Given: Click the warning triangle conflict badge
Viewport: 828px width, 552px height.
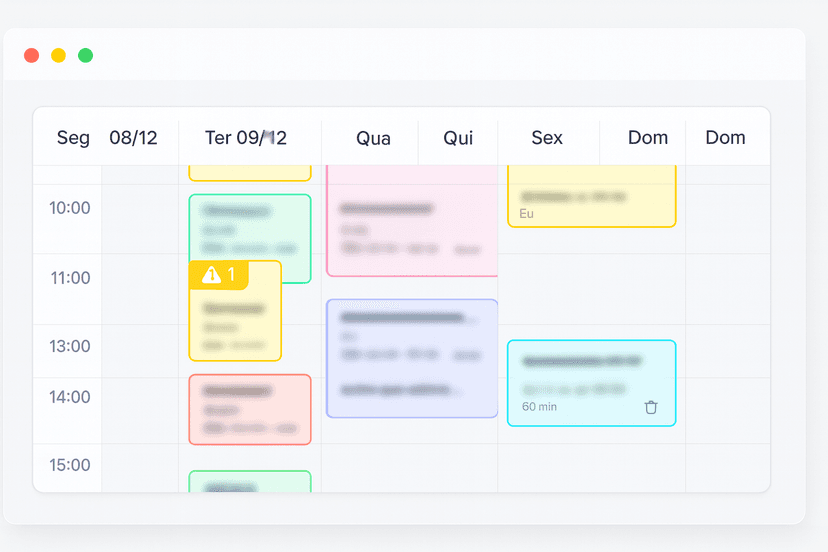Looking at the screenshot, I should pyautogui.click(x=218, y=274).
